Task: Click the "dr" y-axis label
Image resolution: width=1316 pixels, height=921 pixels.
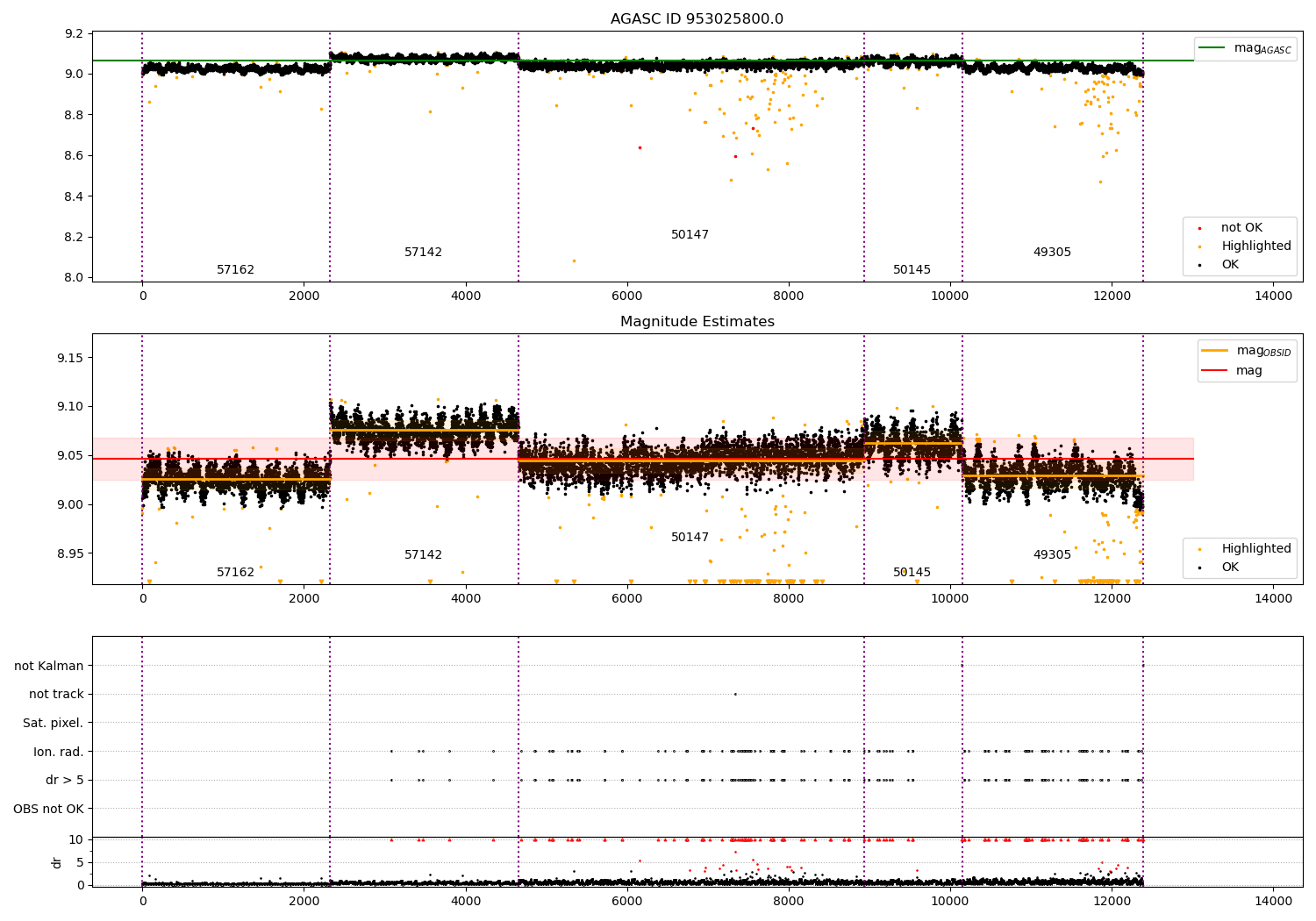Action: [x=57, y=862]
